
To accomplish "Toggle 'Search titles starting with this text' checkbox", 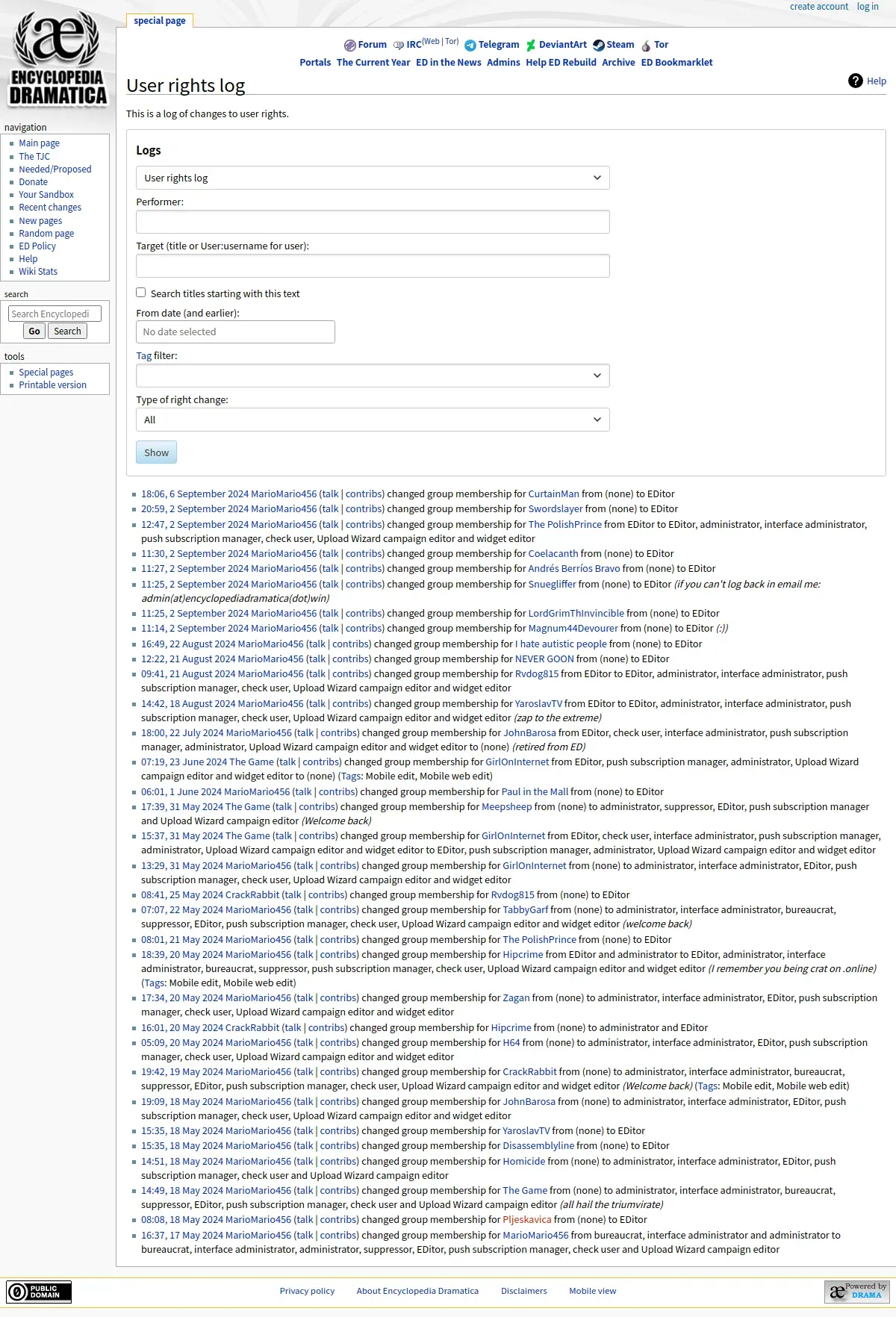I will [x=141, y=293].
